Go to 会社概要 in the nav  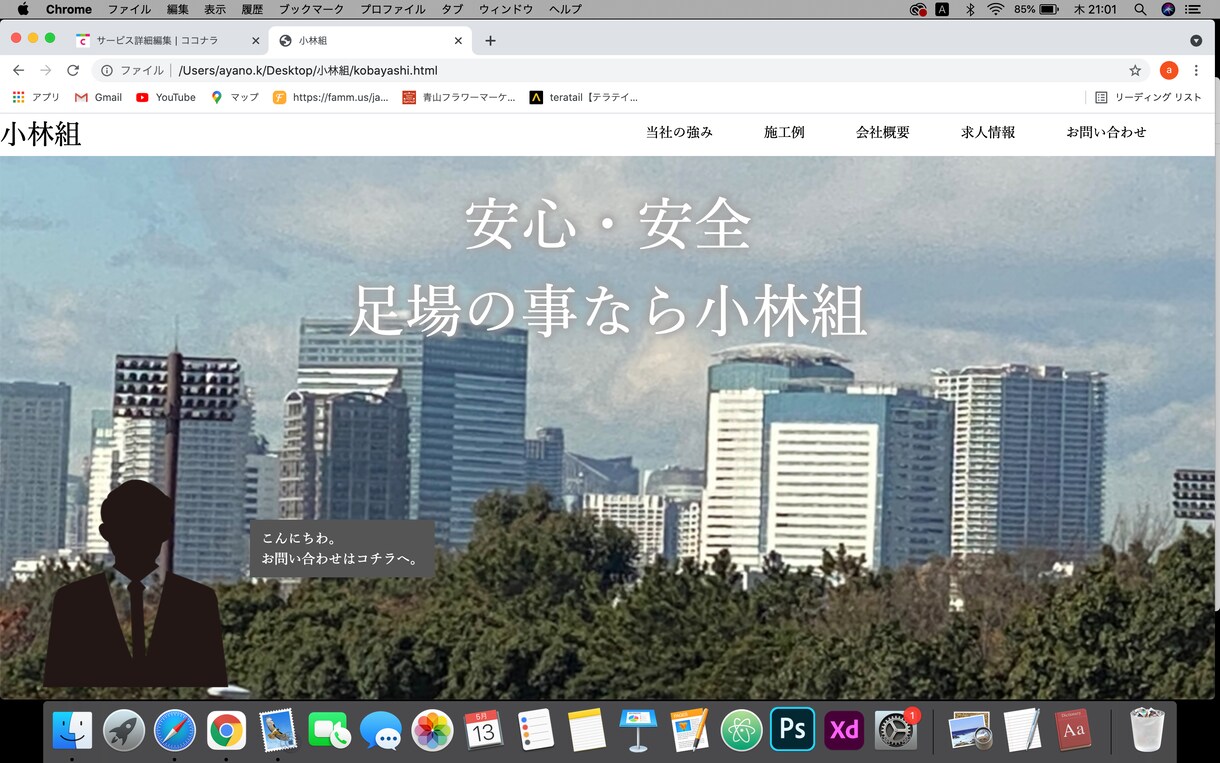(x=883, y=132)
